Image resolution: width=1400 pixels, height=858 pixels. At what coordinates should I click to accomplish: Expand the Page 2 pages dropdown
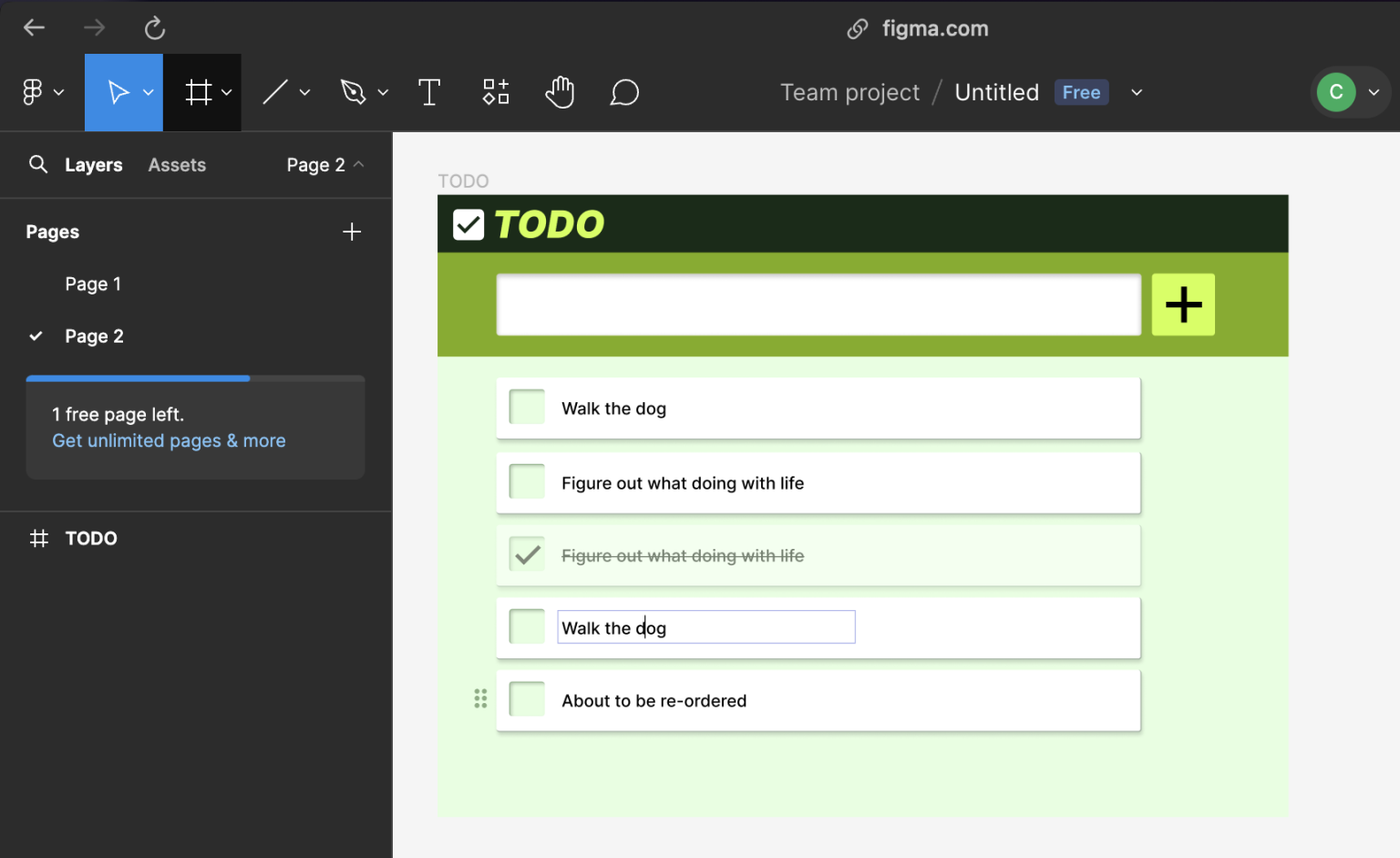pyautogui.click(x=324, y=165)
